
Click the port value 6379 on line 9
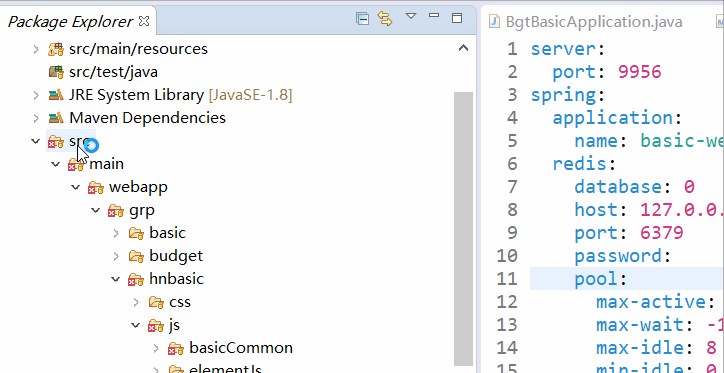662,233
